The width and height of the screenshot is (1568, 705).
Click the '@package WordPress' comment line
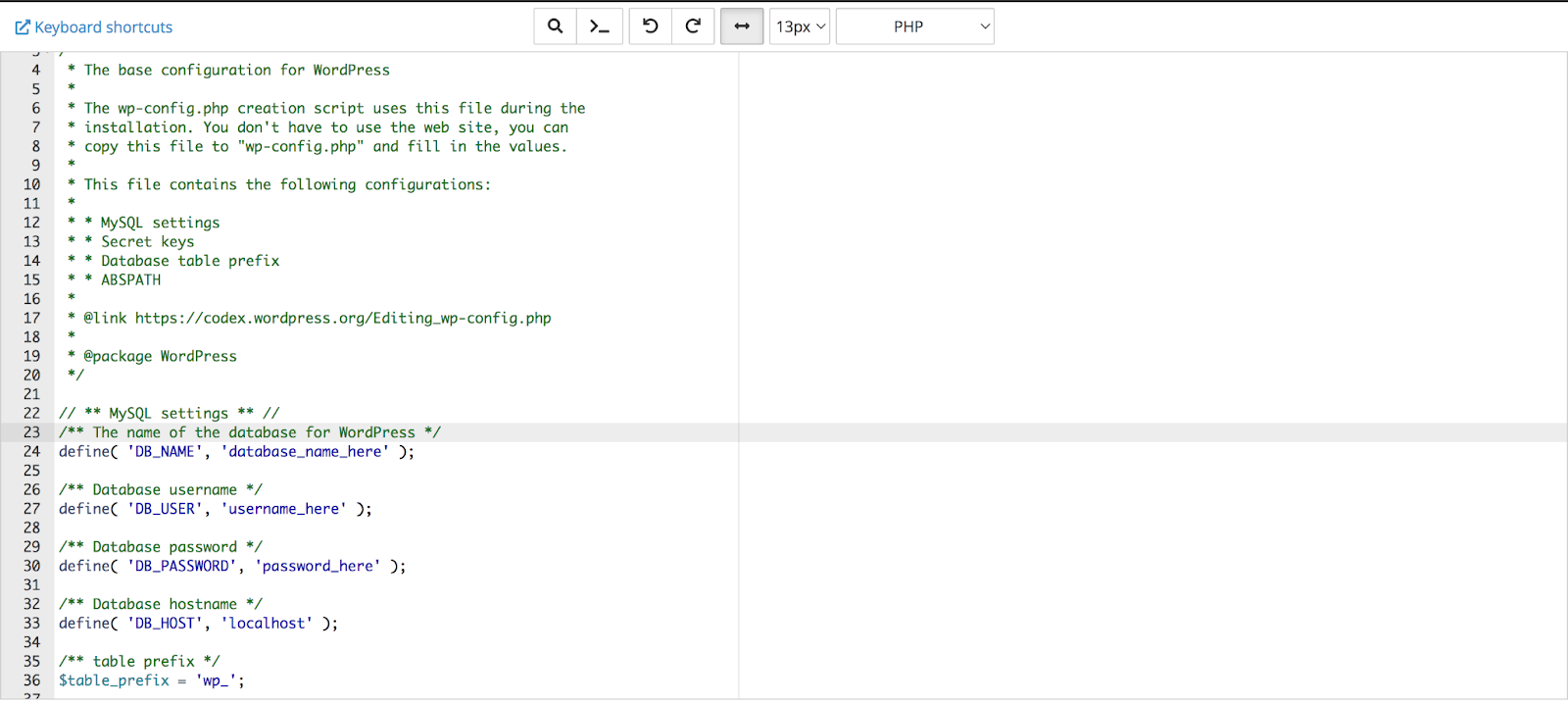[152, 357]
